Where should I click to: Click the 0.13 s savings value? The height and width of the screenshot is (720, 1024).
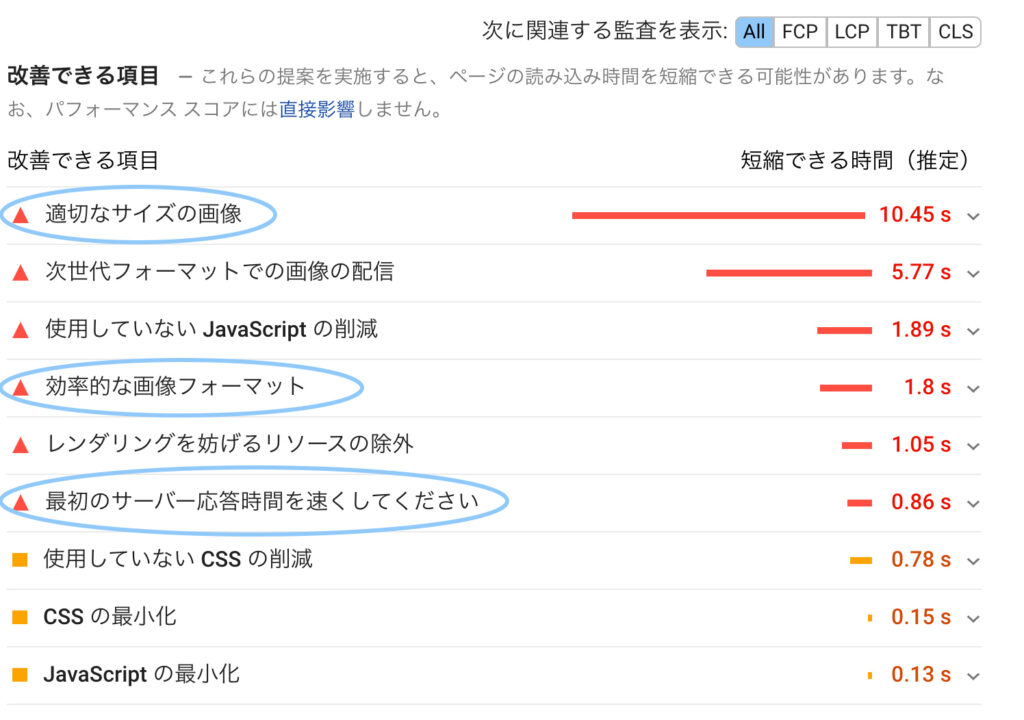click(921, 674)
